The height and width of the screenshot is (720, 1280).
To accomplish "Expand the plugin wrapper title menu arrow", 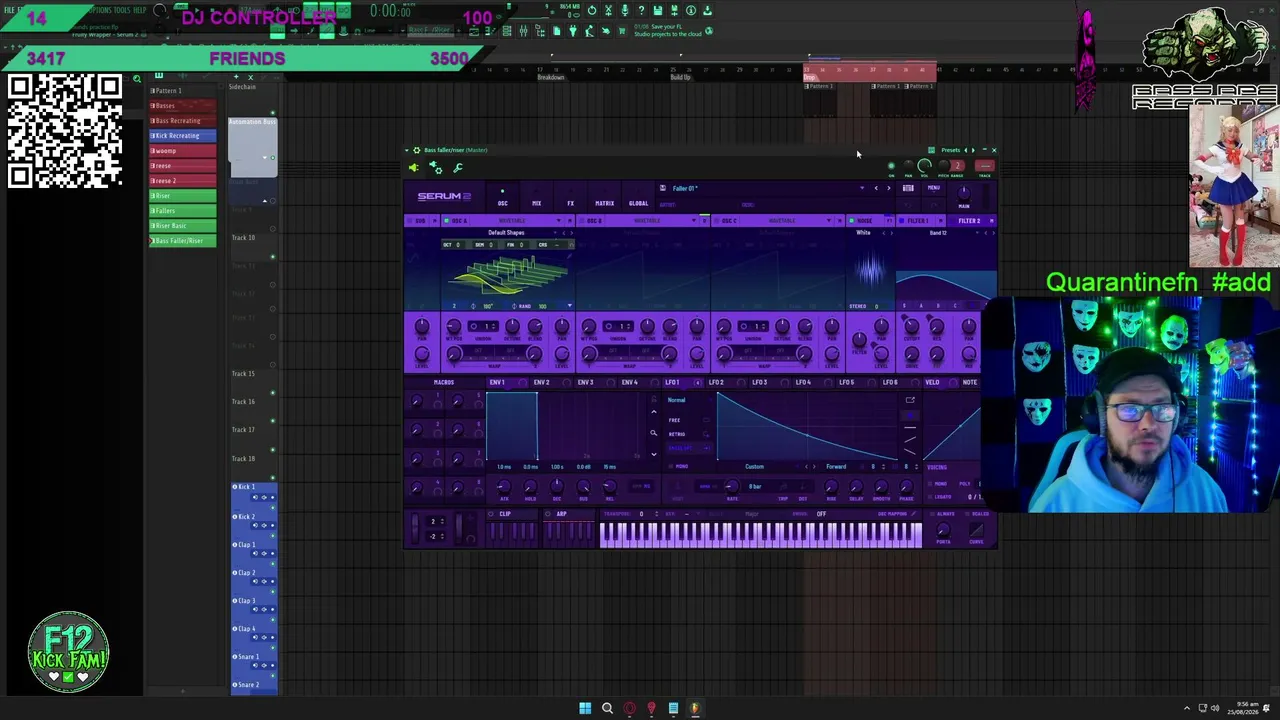I will pyautogui.click(x=408, y=150).
